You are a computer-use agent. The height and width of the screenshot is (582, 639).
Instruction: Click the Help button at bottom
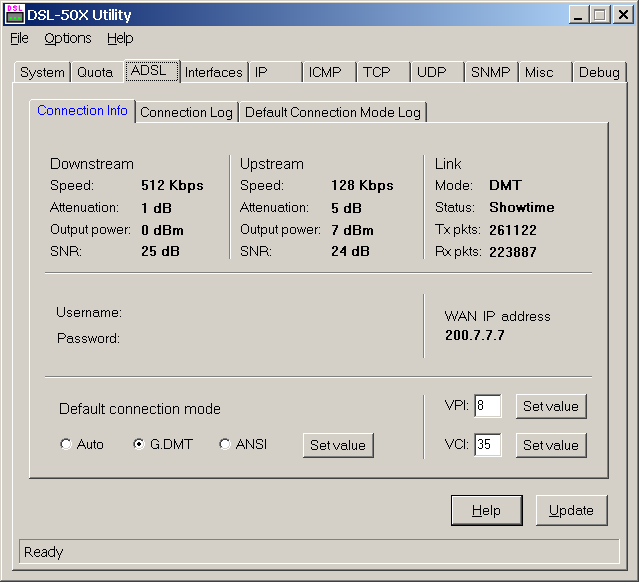coord(487,510)
